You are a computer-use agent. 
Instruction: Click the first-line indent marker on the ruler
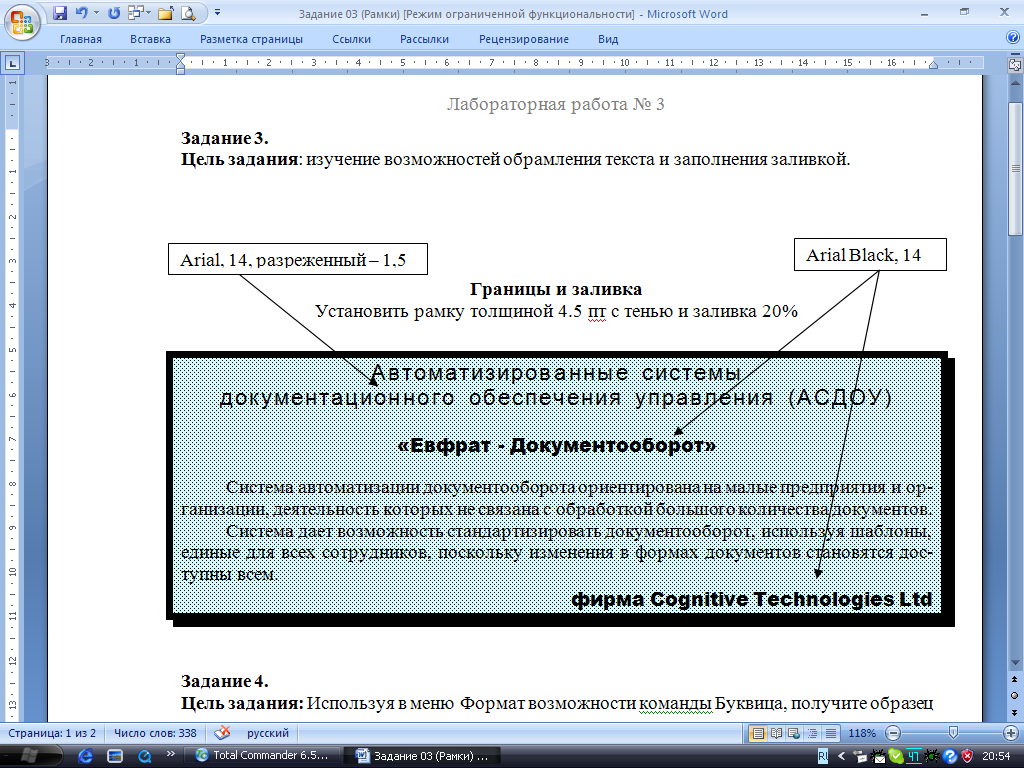pos(180,58)
